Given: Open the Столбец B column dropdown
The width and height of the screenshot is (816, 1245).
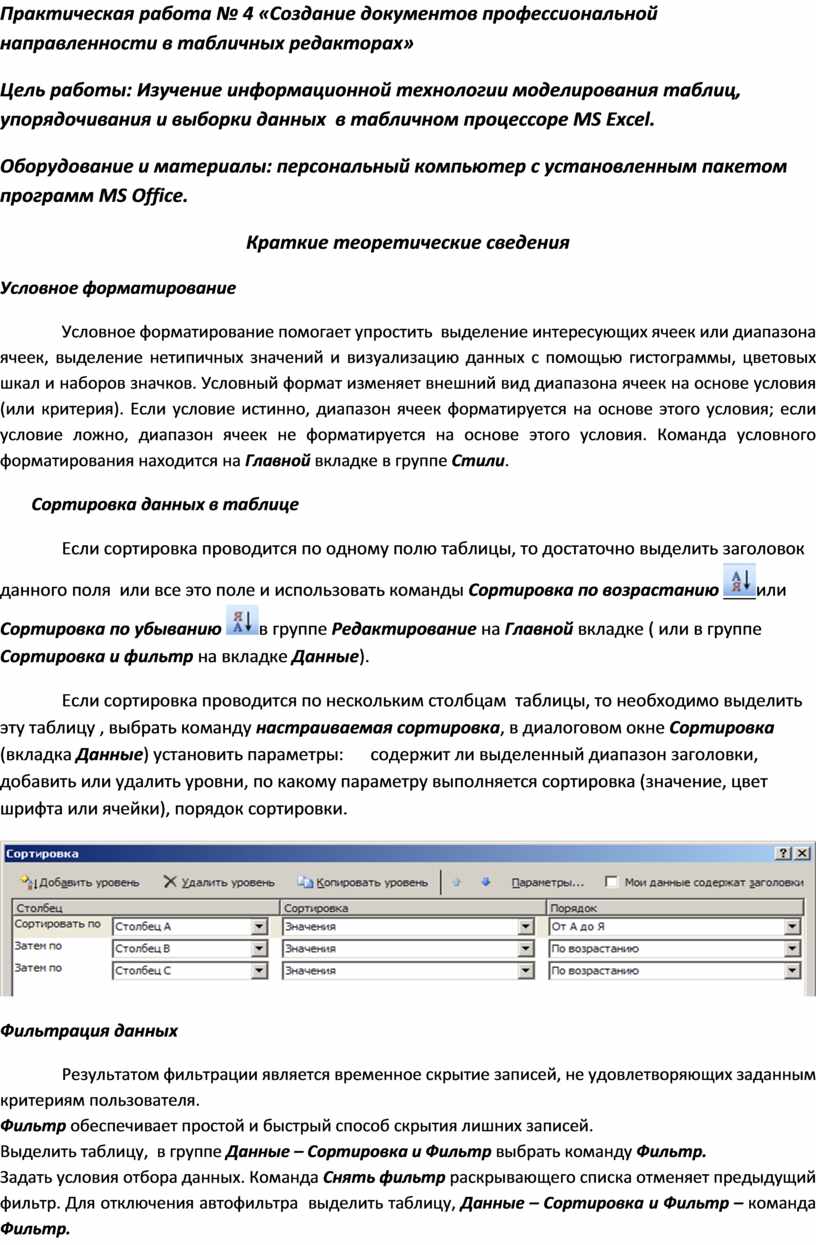Looking at the screenshot, I should click(259, 948).
